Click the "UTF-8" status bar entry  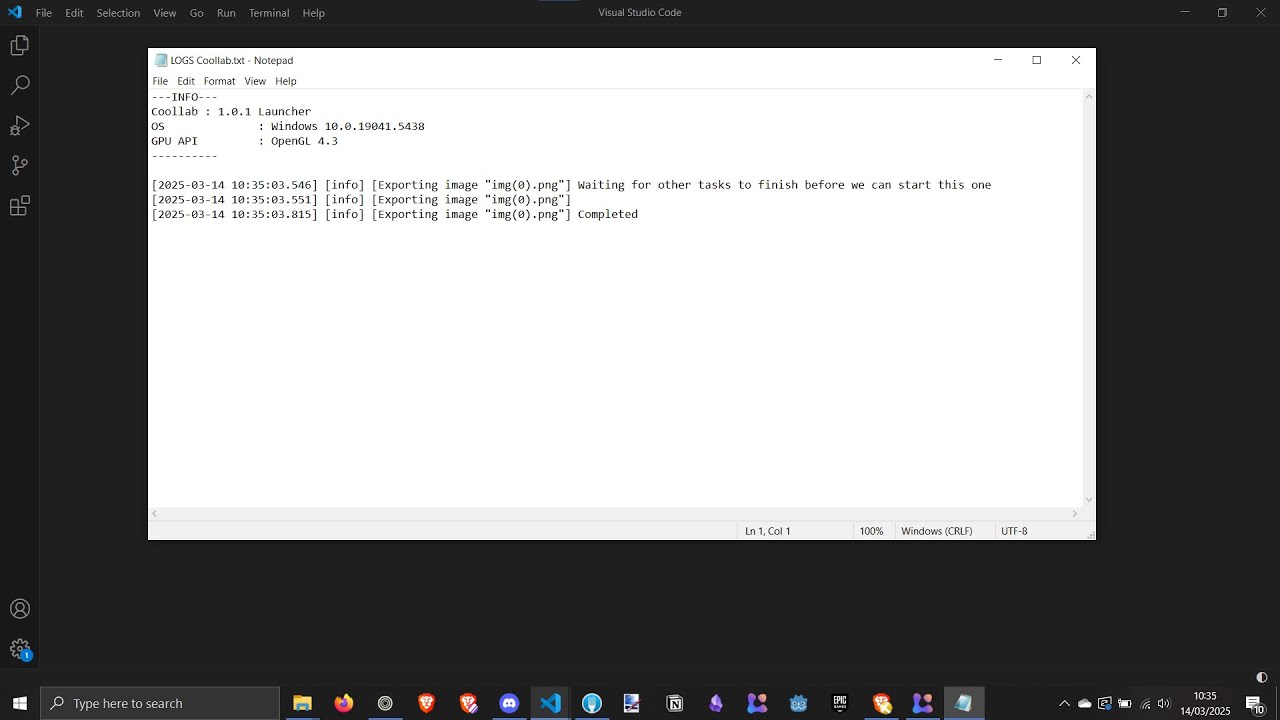pos(1014,531)
